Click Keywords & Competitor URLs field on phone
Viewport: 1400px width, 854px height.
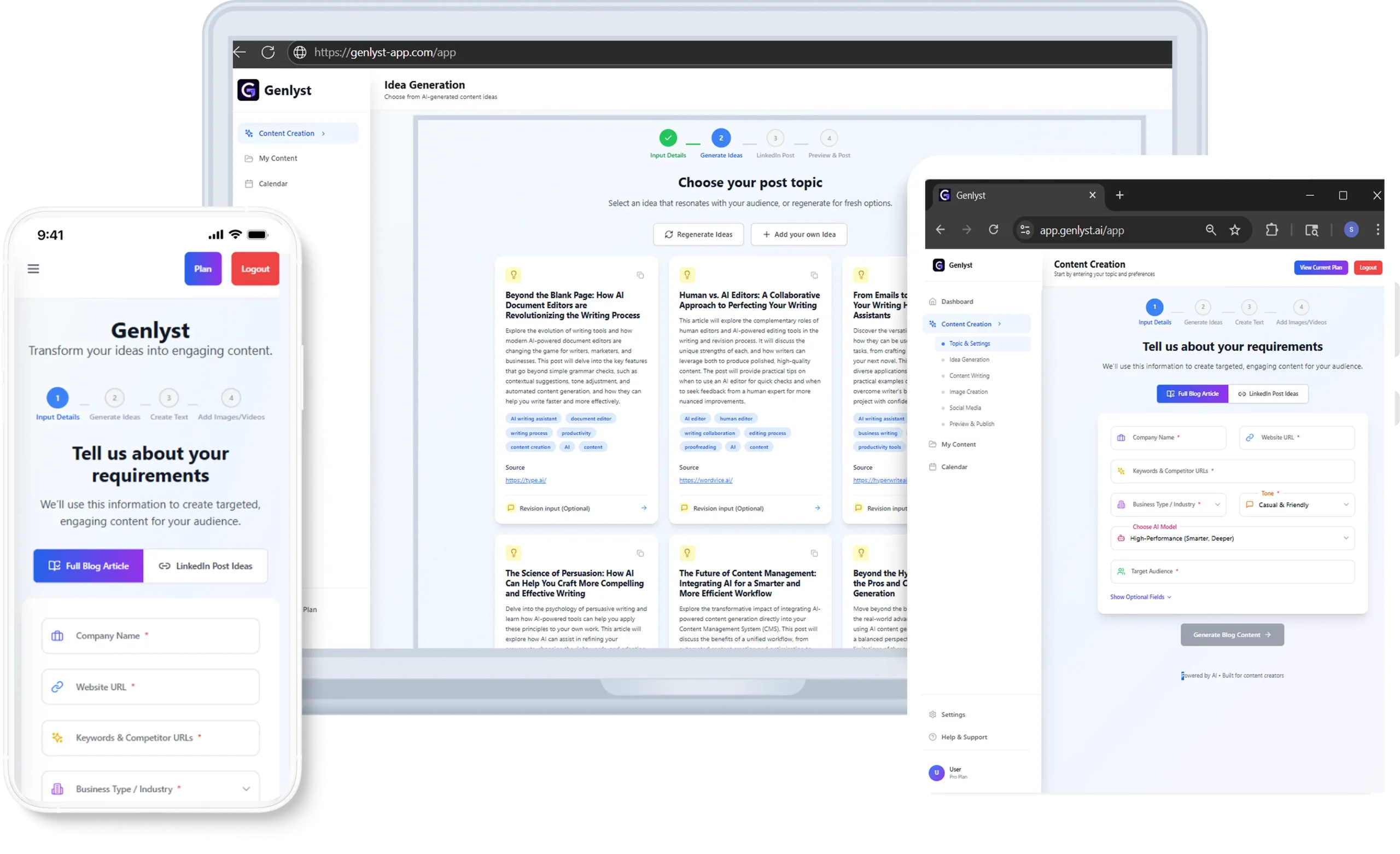point(150,737)
